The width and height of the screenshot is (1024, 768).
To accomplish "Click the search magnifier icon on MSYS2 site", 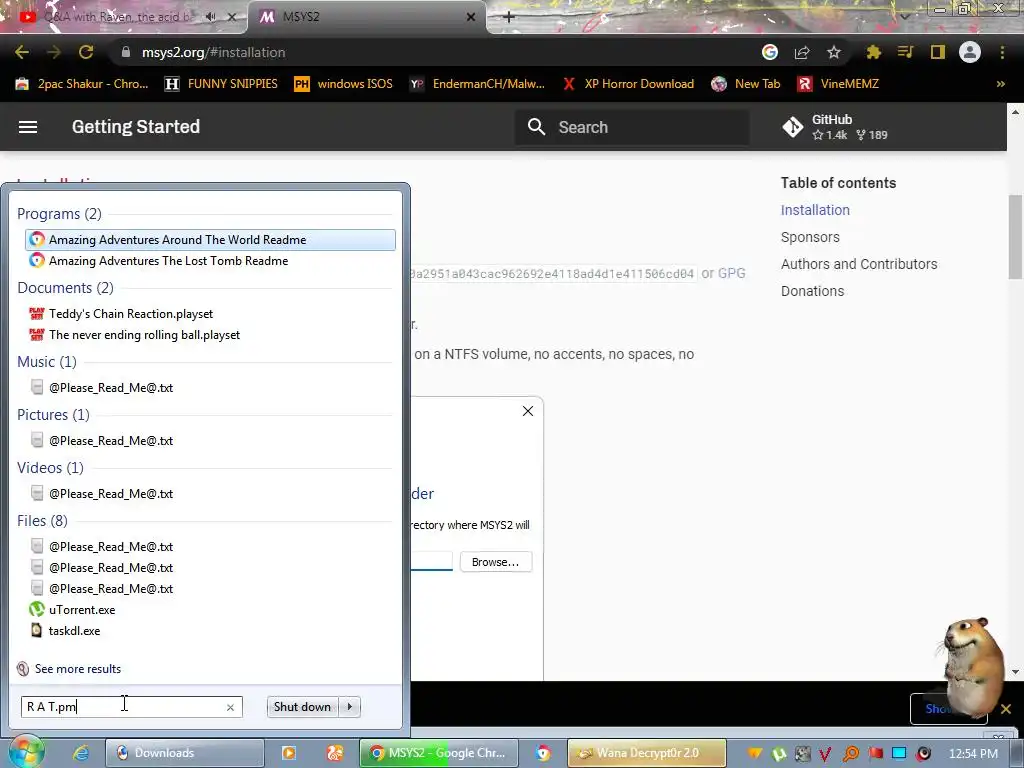I will point(536,127).
